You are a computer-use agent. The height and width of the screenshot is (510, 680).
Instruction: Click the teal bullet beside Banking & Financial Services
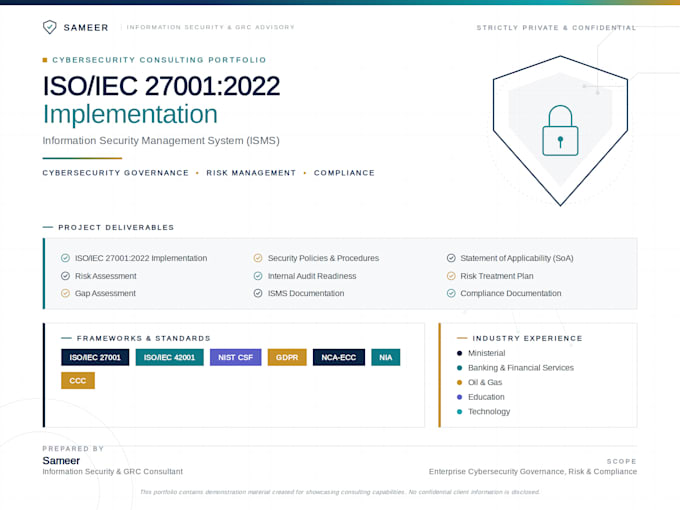click(x=459, y=368)
